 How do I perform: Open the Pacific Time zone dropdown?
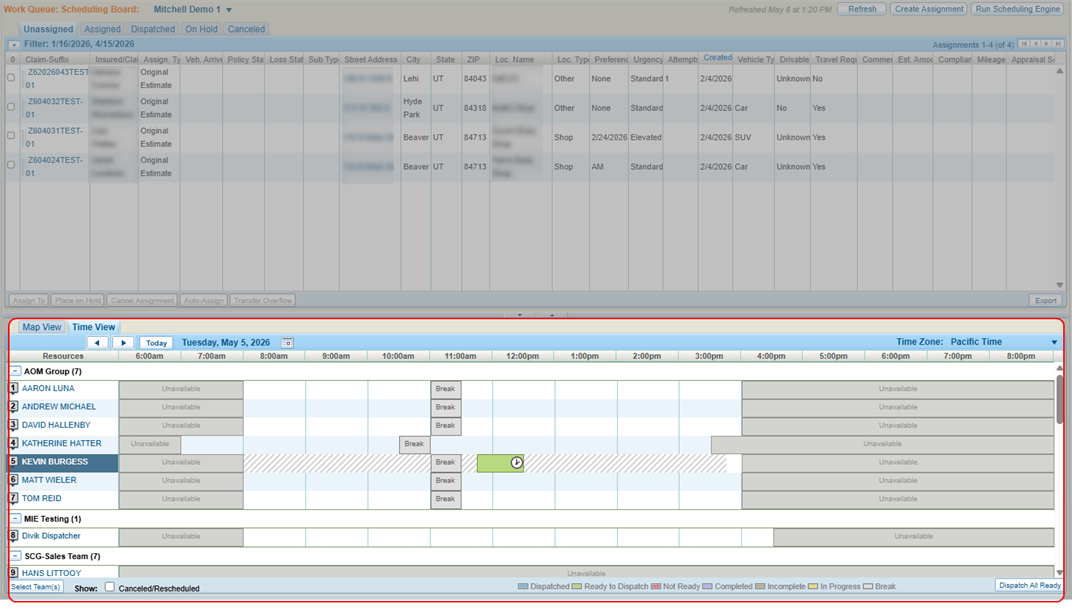pos(1054,342)
